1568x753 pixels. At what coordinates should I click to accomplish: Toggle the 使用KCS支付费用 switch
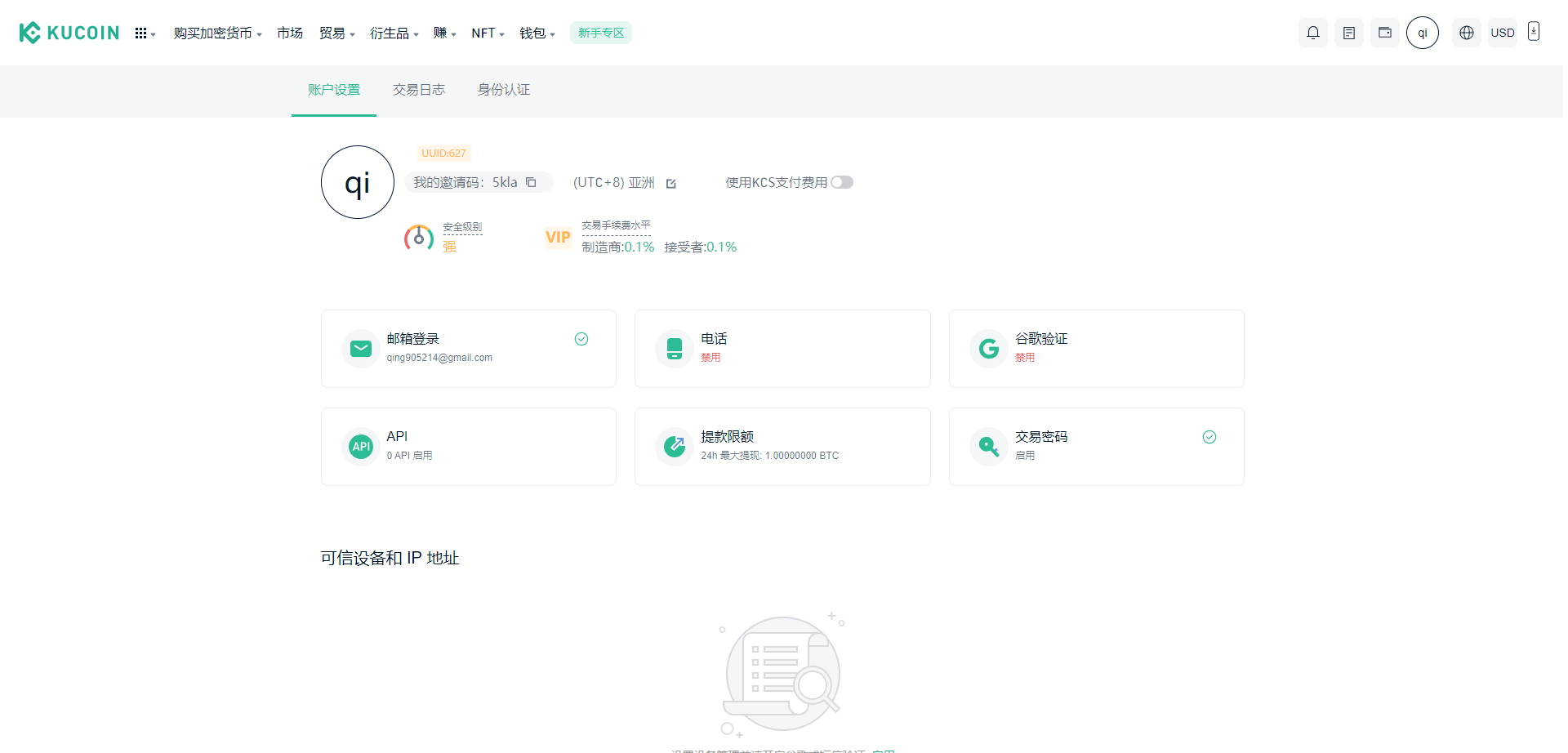pos(841,182)
